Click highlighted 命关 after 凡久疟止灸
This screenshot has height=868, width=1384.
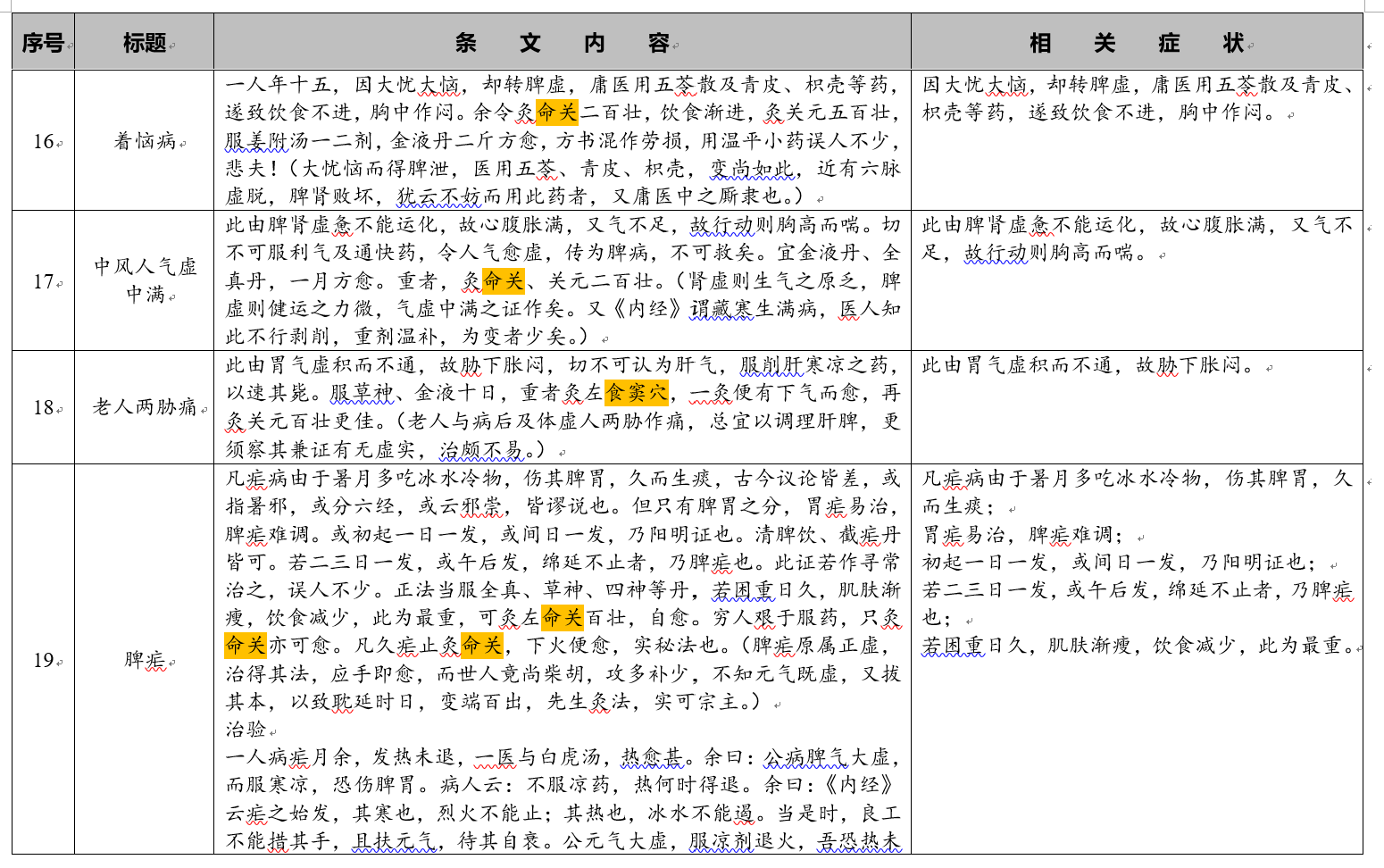point(482,646)
